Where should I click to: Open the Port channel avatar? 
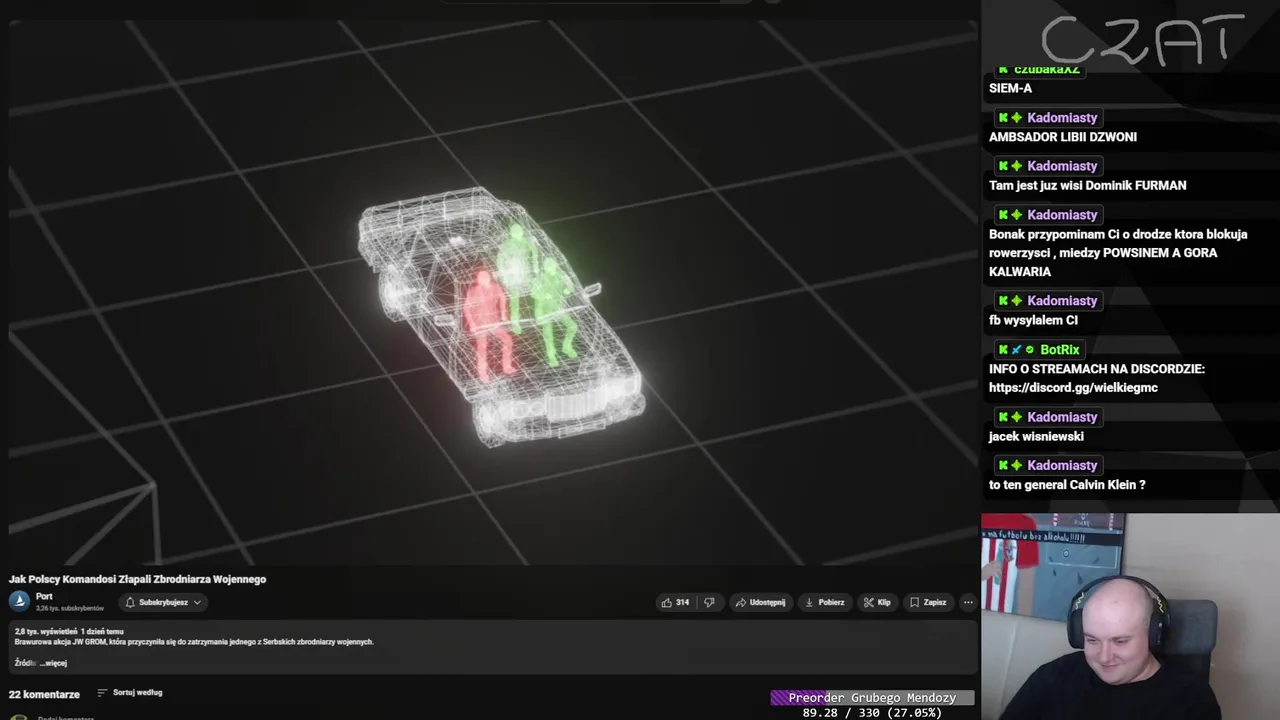coord(19,601)
